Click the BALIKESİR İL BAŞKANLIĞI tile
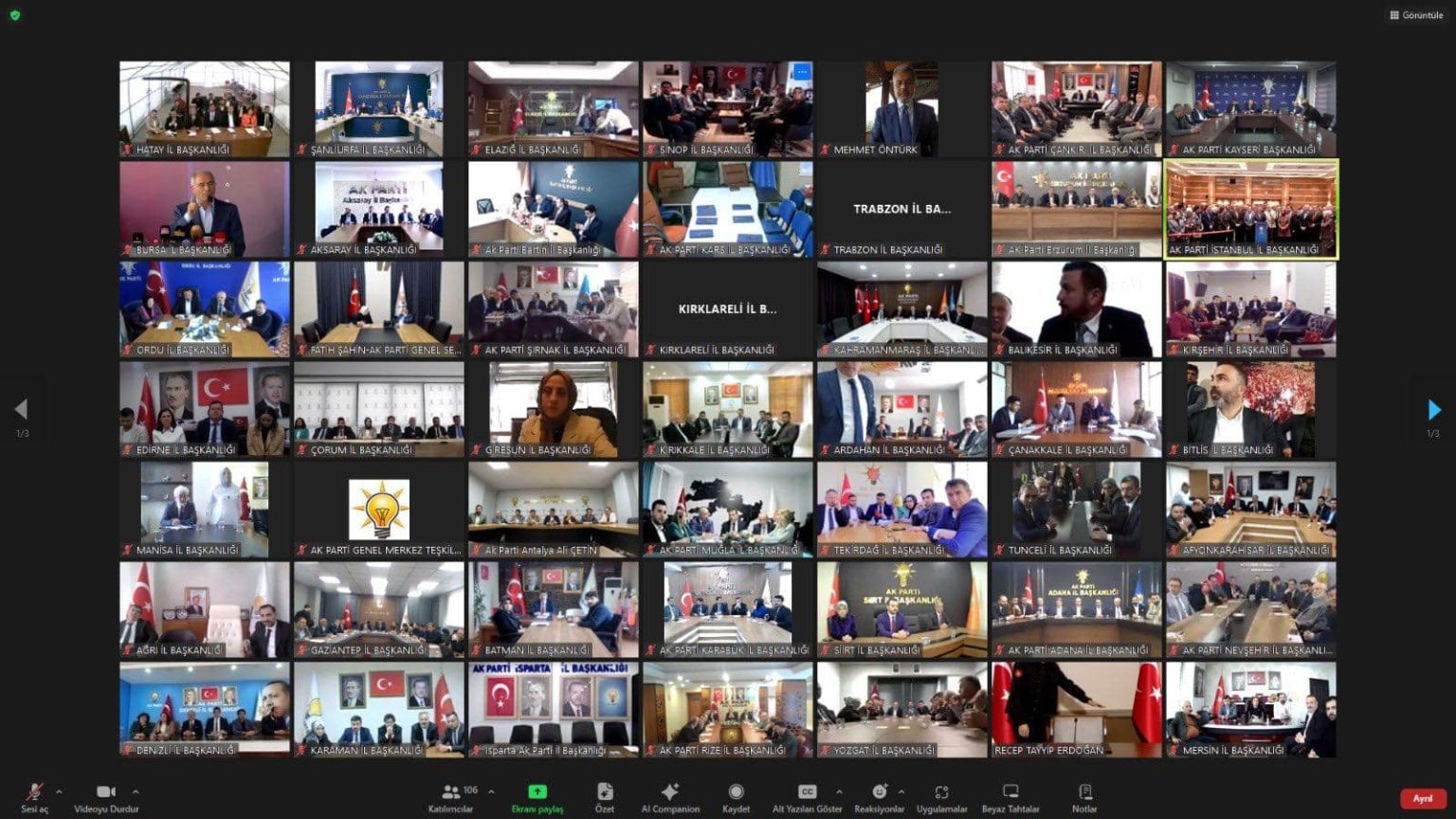Screen dimensions: 1456x819 [1077, 309]
